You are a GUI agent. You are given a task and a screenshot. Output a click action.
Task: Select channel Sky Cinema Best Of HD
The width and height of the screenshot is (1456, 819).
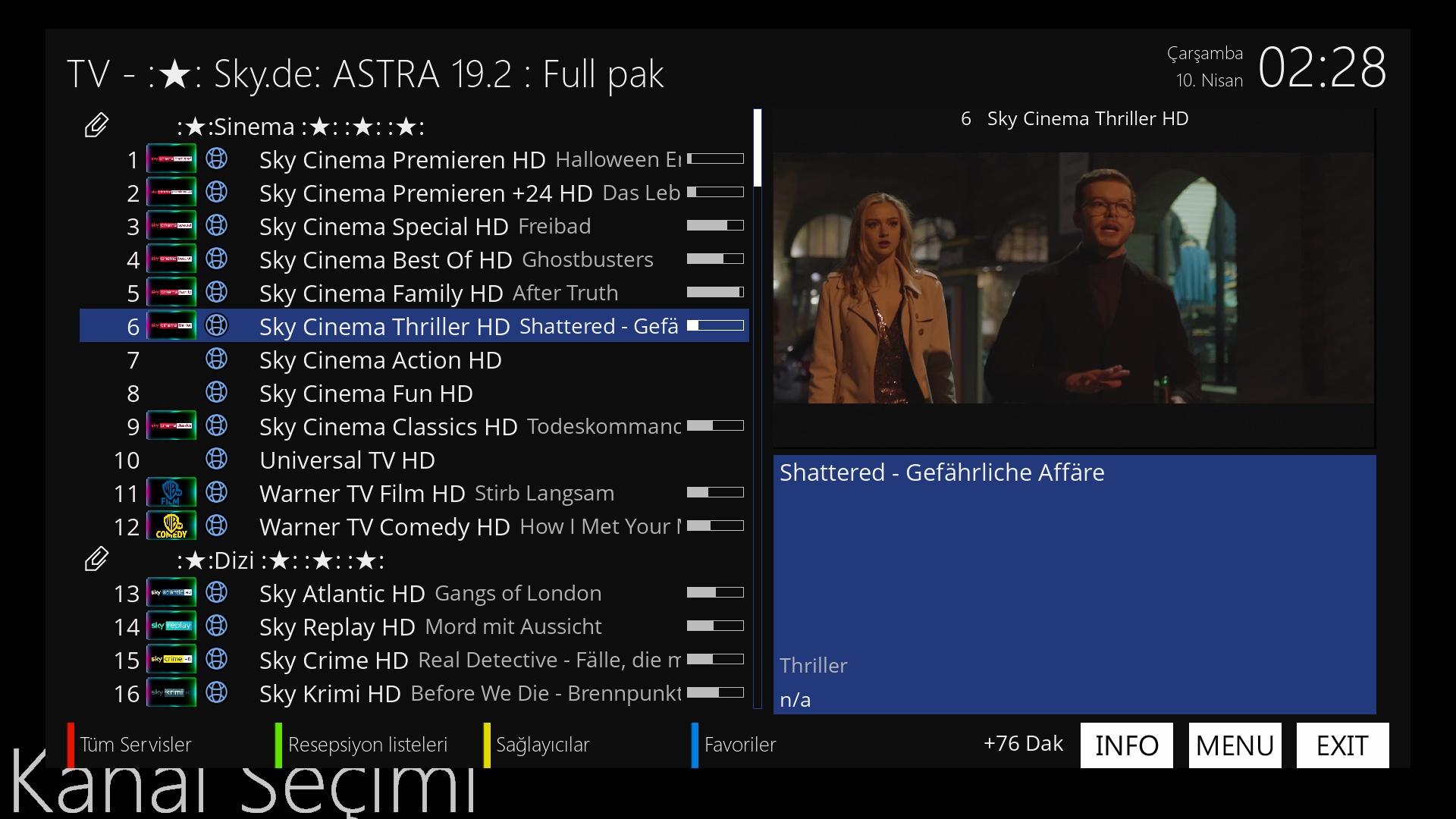click(414, 260)
